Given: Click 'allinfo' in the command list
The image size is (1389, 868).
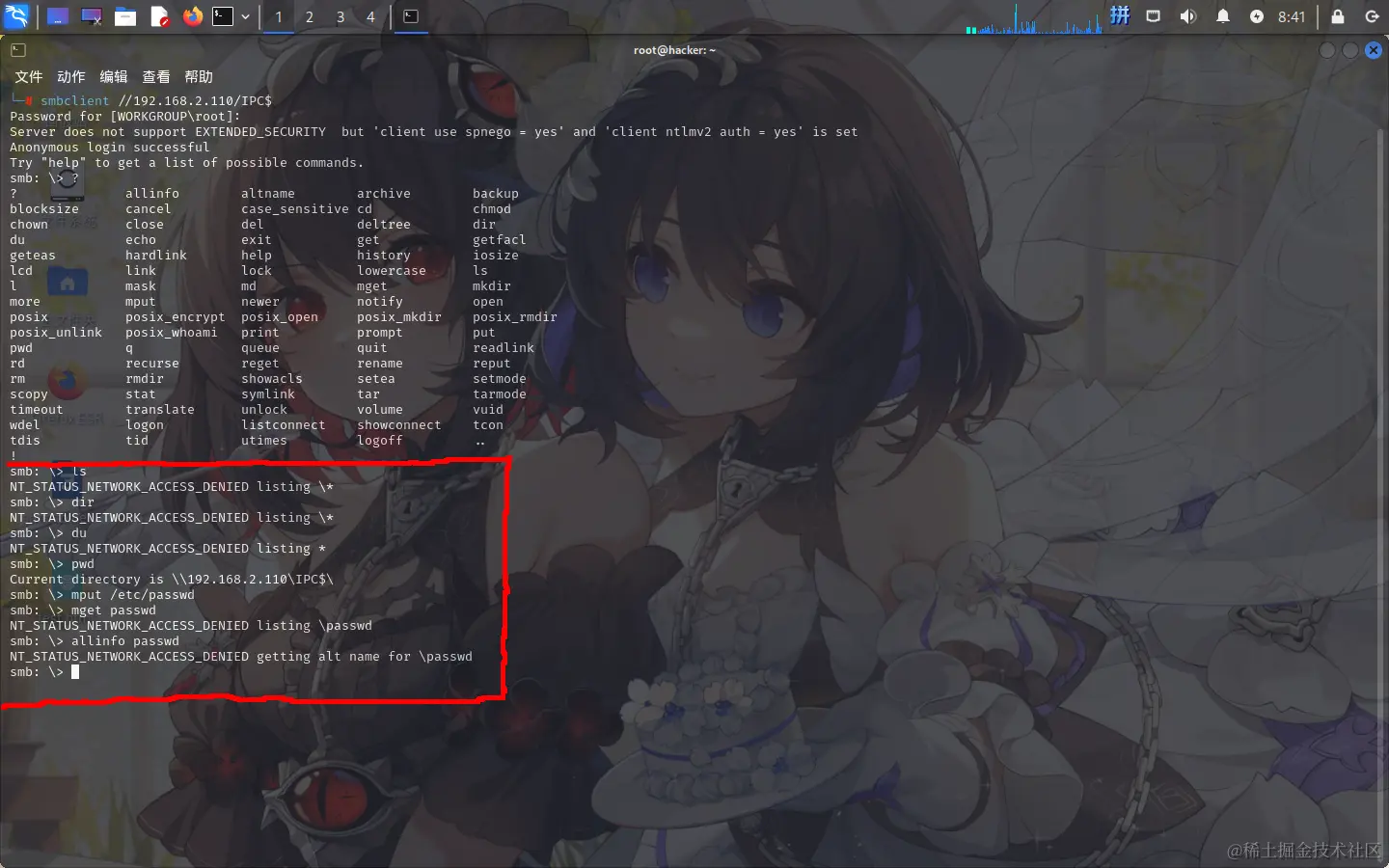Looking at the screenshot, I should click(x=152, y=193).
